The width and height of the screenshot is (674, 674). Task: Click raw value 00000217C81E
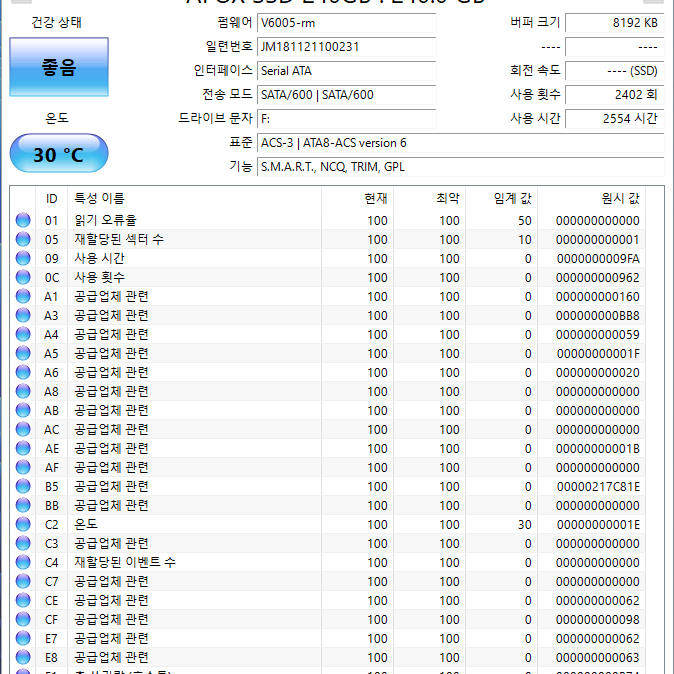[x=598, y=487]
